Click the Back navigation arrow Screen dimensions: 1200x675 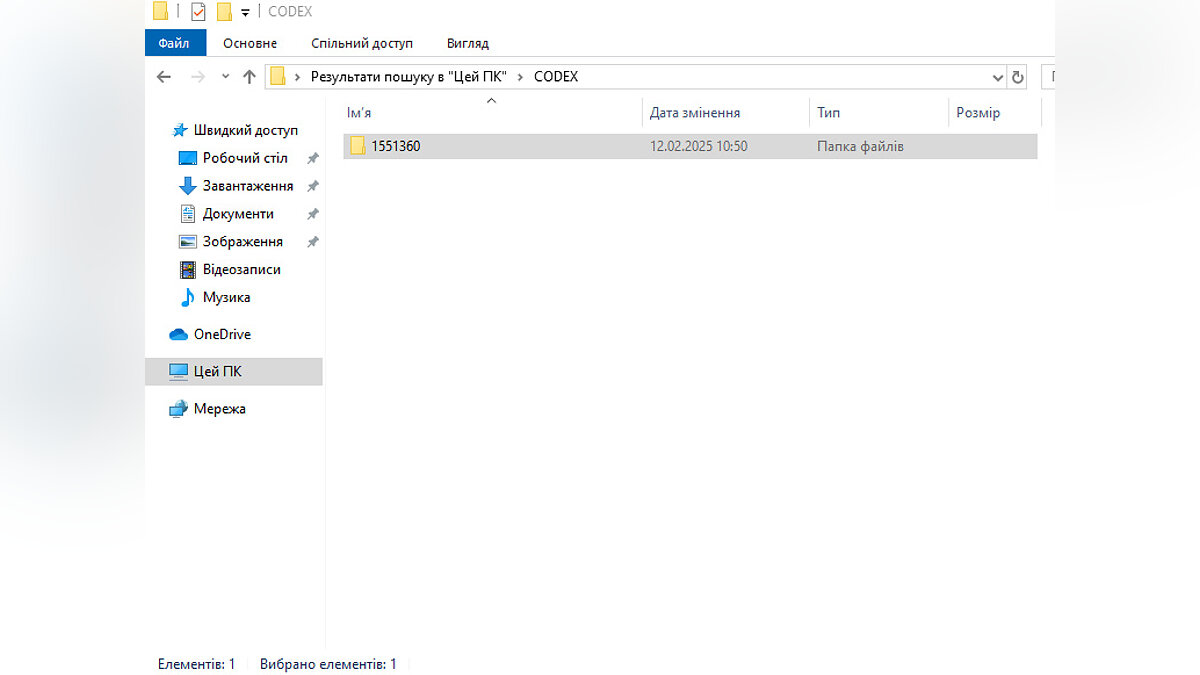(164, 77)
